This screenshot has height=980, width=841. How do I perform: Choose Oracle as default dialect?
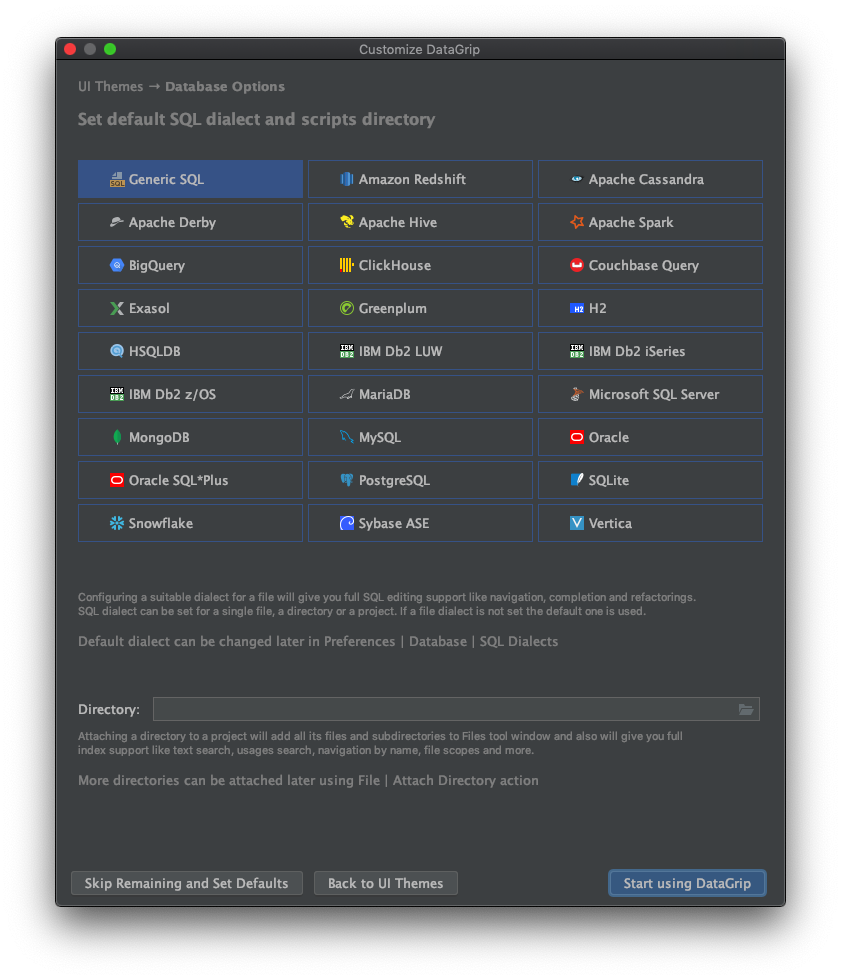650,438
